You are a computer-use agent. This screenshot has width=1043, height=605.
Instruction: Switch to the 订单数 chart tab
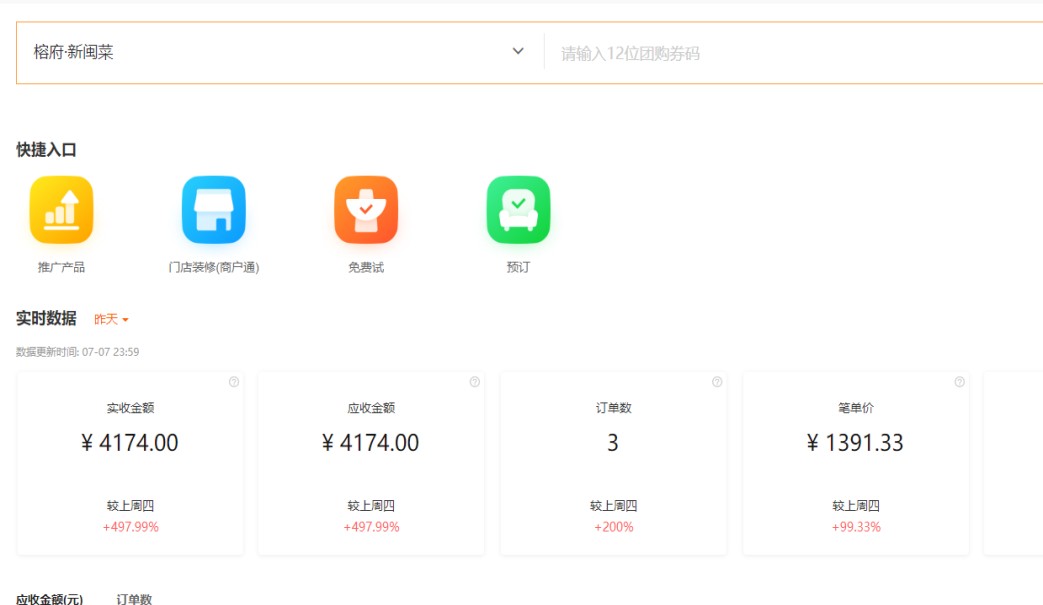tap(134, 599)
